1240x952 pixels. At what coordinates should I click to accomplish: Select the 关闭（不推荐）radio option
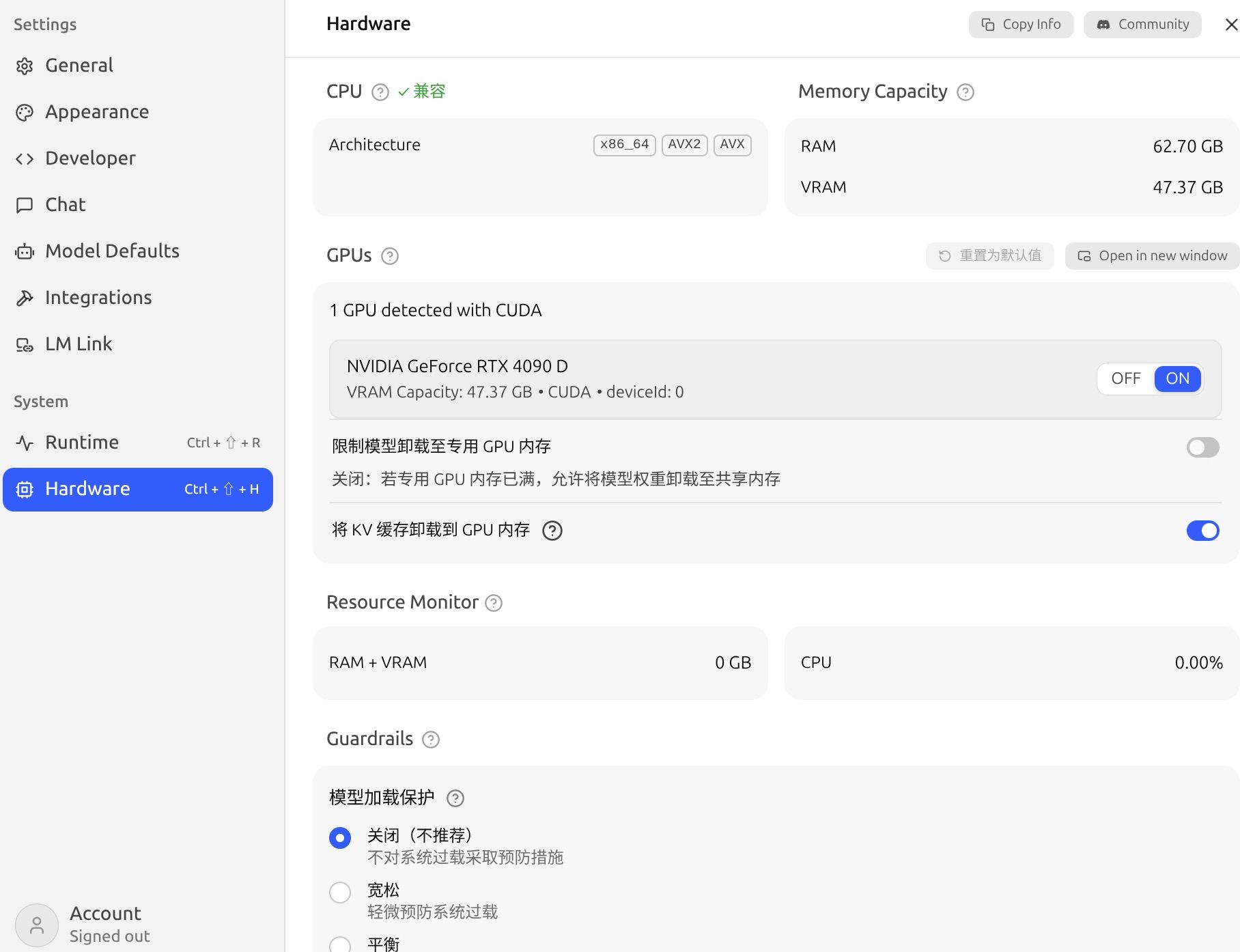point(340,838)
